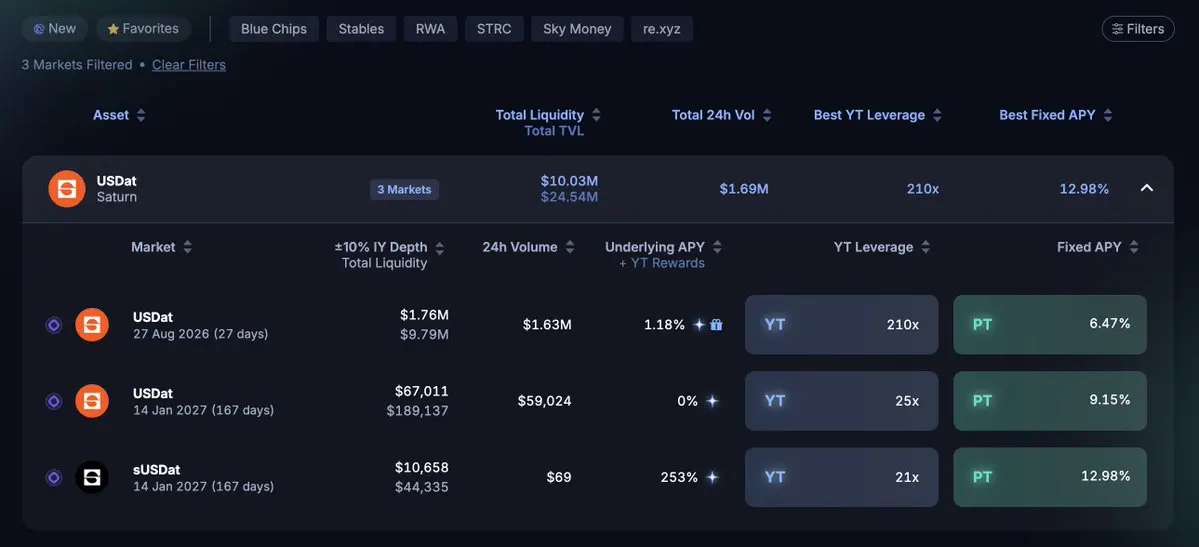
Task: Click gift rewards icon beside 1.18% APY
Action: (716, 324)
